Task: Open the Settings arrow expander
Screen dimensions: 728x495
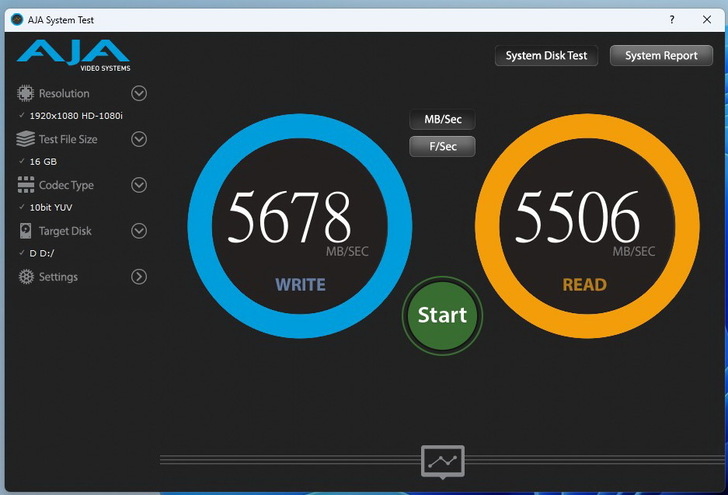Action: (x=139, y=277)
